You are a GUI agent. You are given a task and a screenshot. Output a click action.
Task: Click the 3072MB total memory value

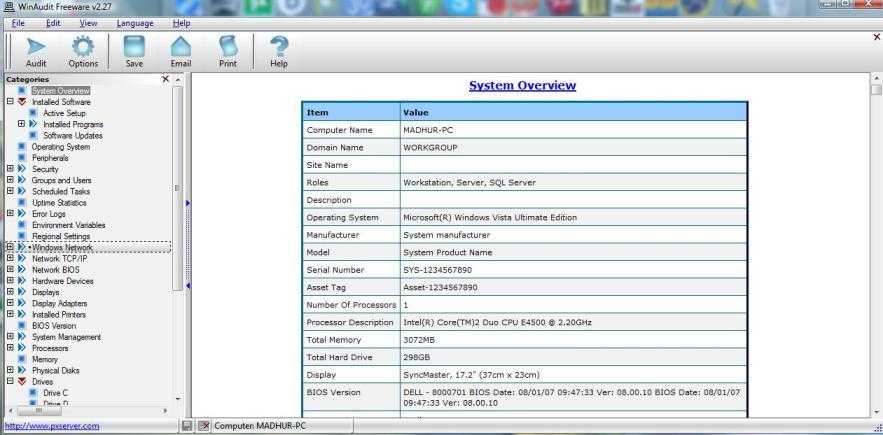pyautogui.click(x=419, y=340)
